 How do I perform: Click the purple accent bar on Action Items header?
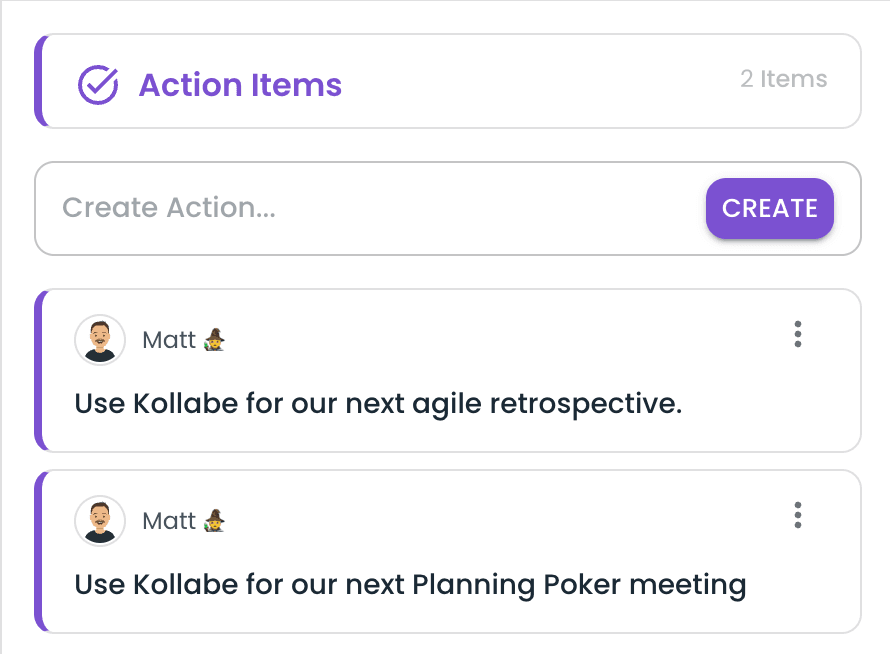39,81
